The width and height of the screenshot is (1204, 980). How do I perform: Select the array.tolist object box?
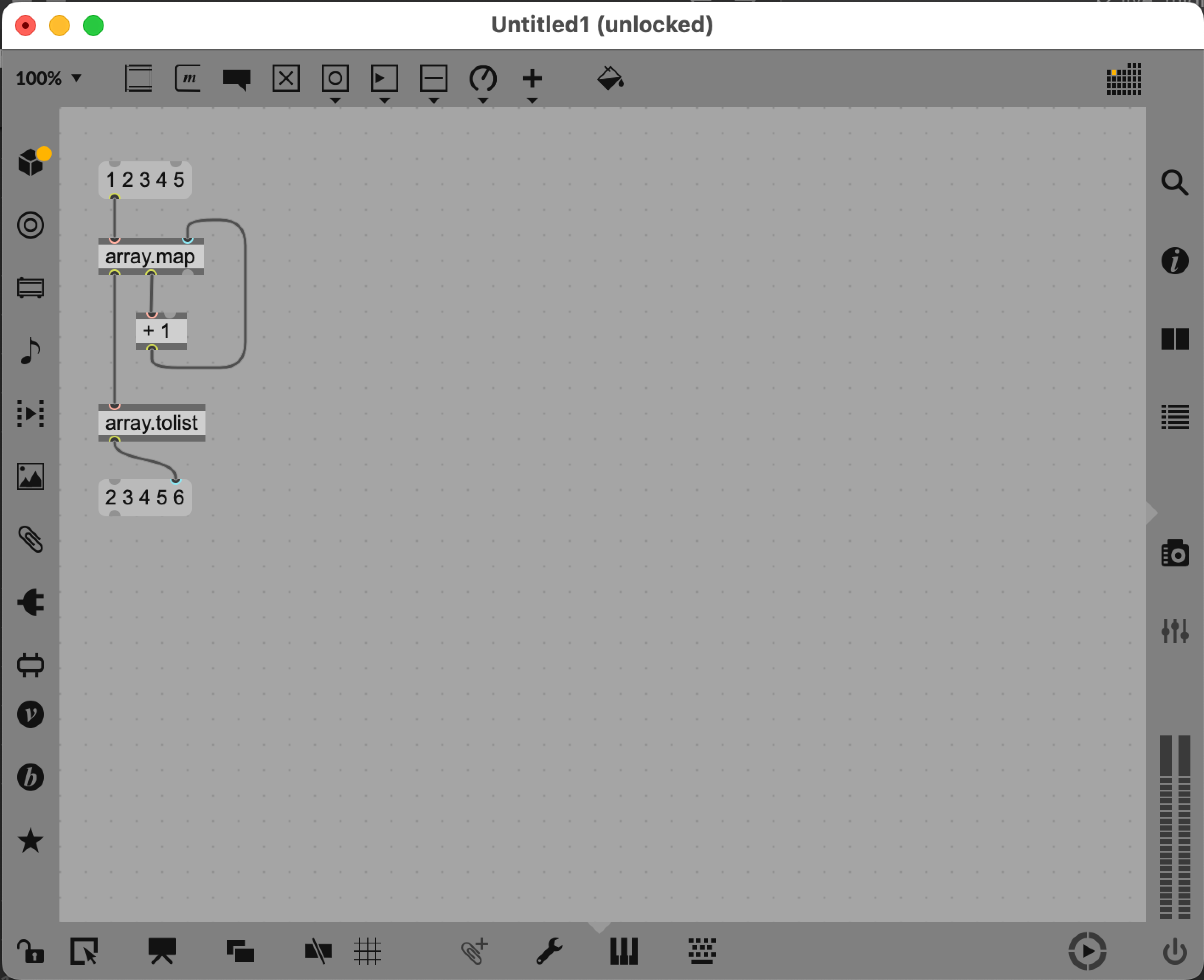click(152, 423)
